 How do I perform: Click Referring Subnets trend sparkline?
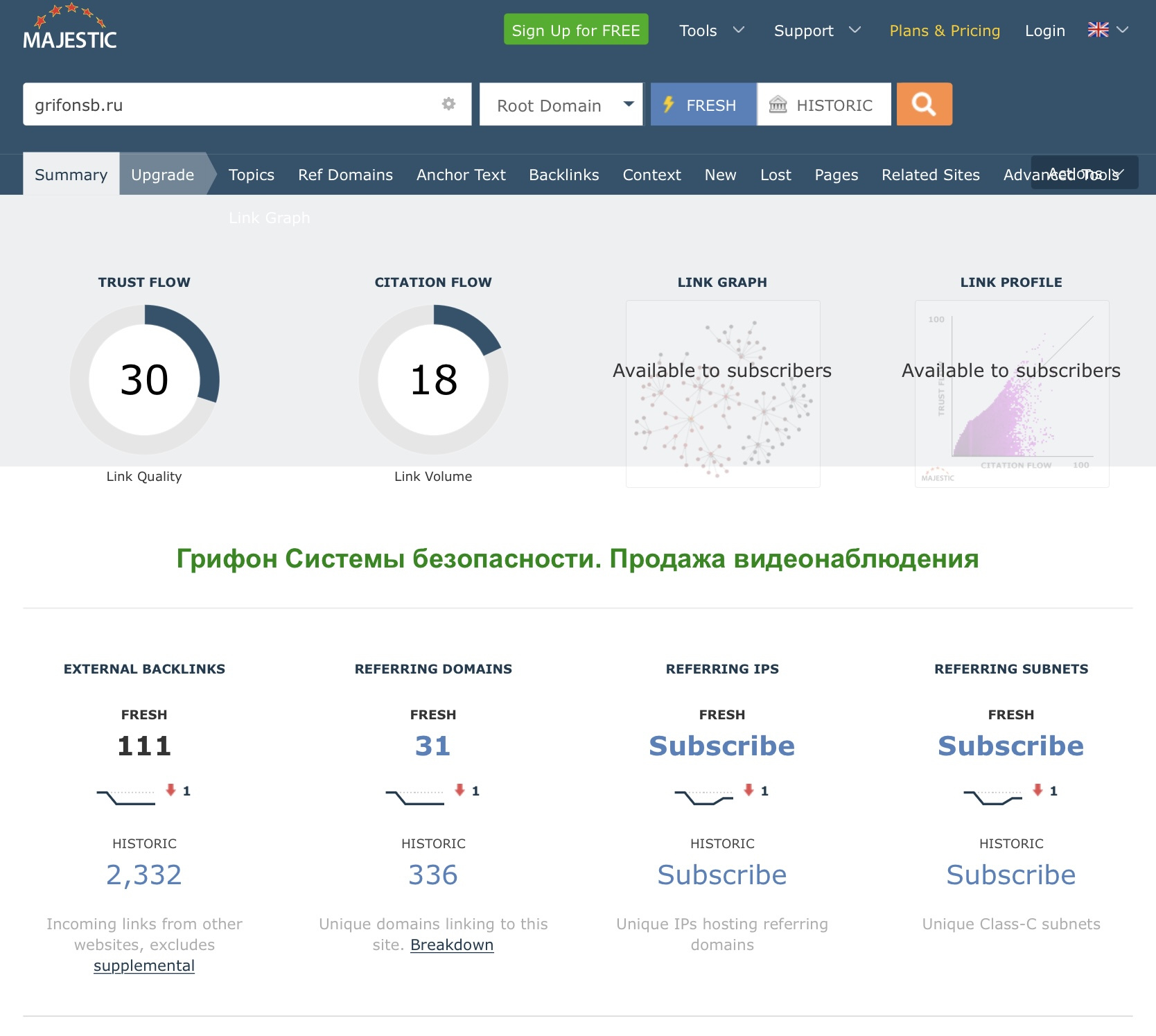[993, 797]
